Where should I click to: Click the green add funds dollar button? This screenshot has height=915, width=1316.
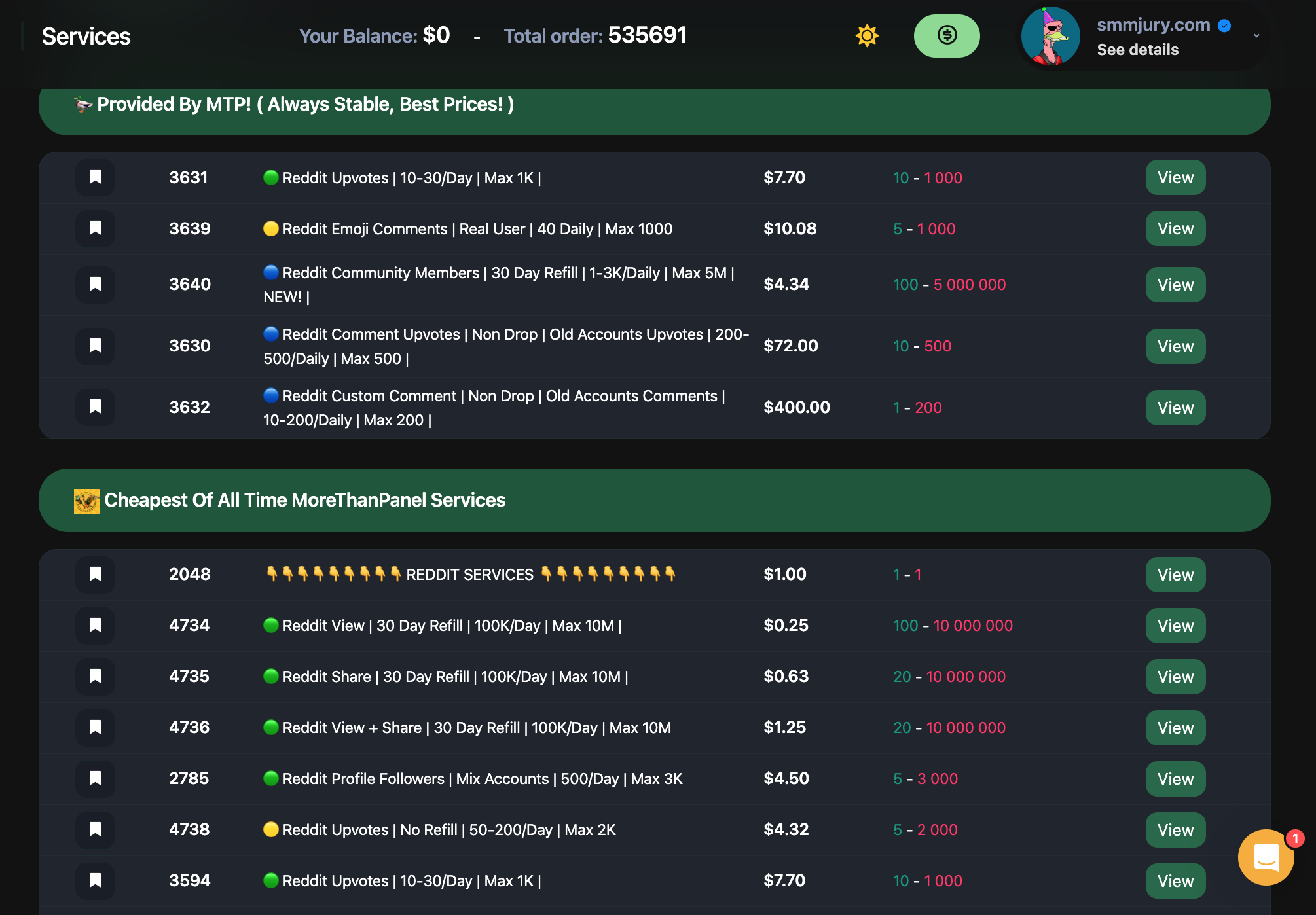[x=947, y=36]
